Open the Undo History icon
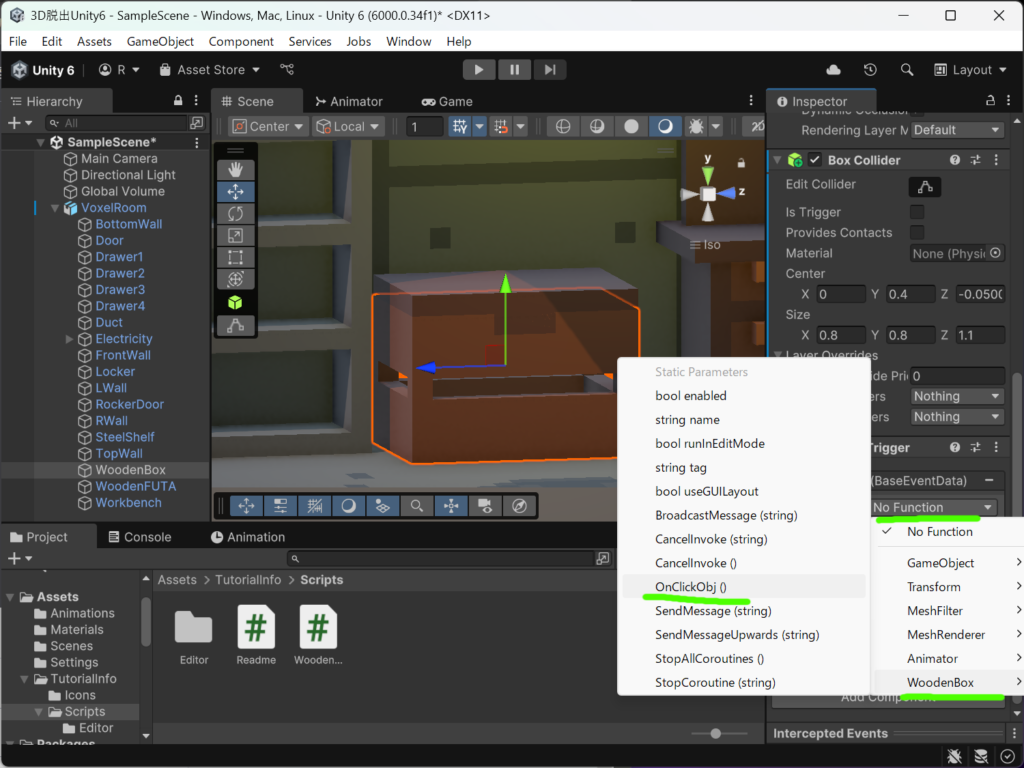The height and width of the screenshot is (768, 1024). point(870,70)
